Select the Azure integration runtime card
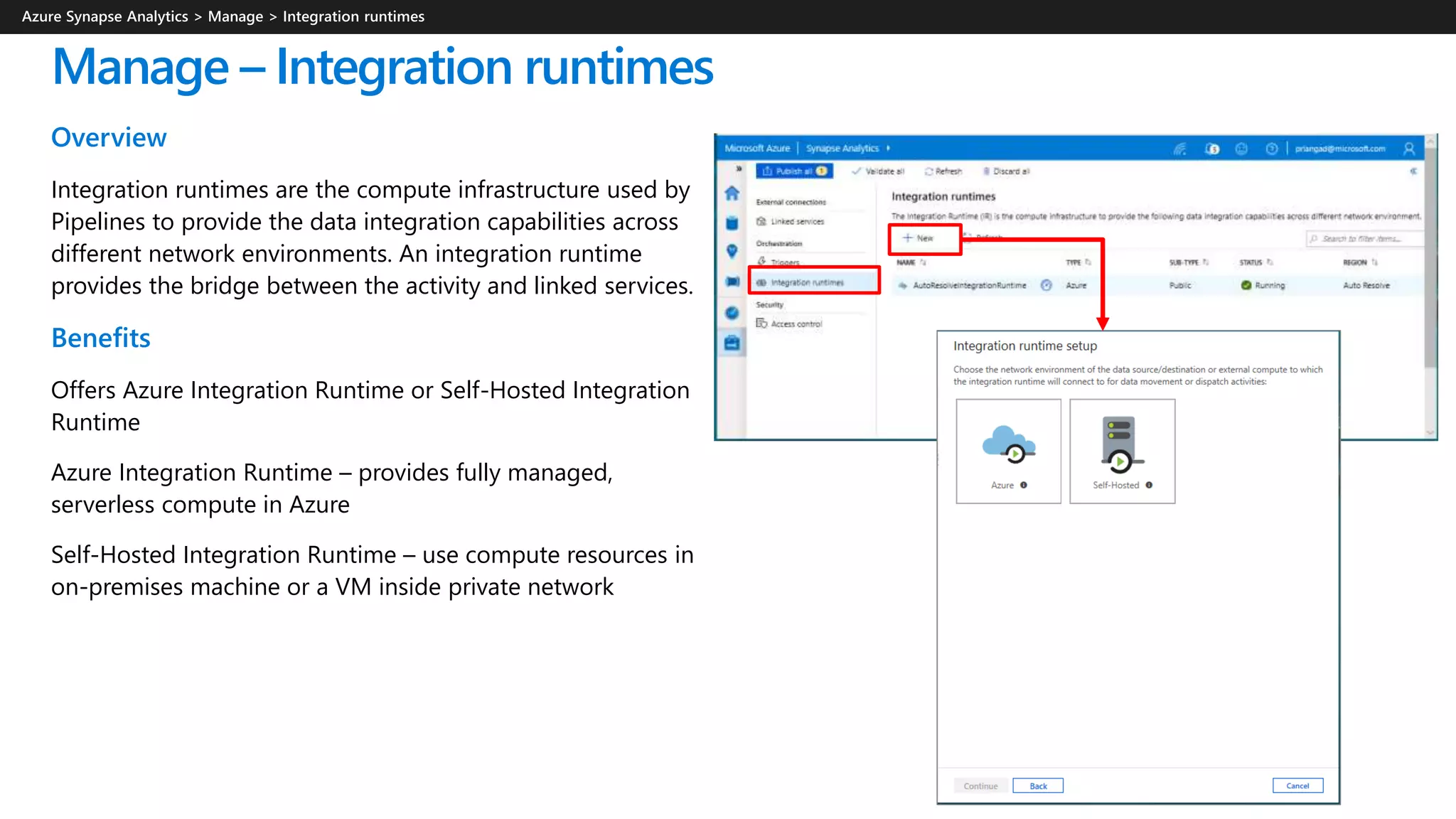The height and width of the screenshot is (819, 1456). pyautogui.click(x=1008, y=451)
